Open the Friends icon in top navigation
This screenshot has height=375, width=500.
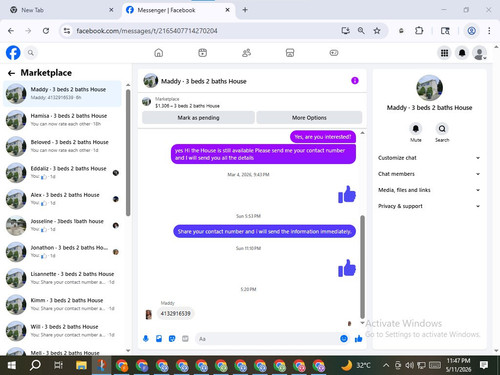pyautogui.click(x=246, y=53)
